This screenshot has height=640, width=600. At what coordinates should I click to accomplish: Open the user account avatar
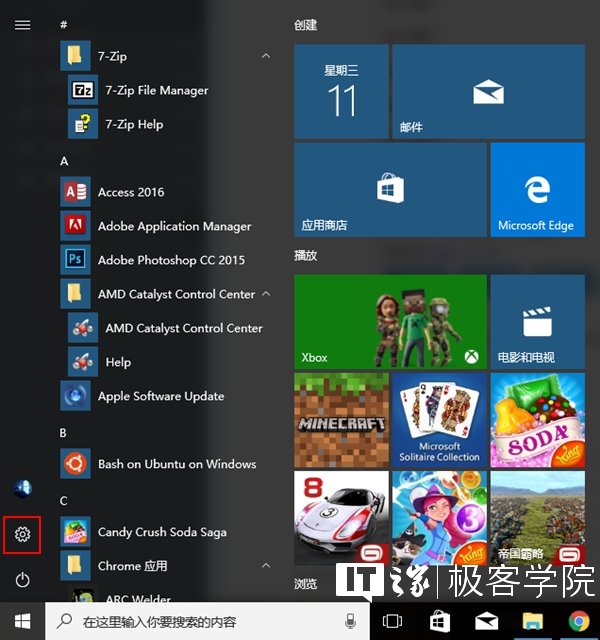(x=22, y=489)
